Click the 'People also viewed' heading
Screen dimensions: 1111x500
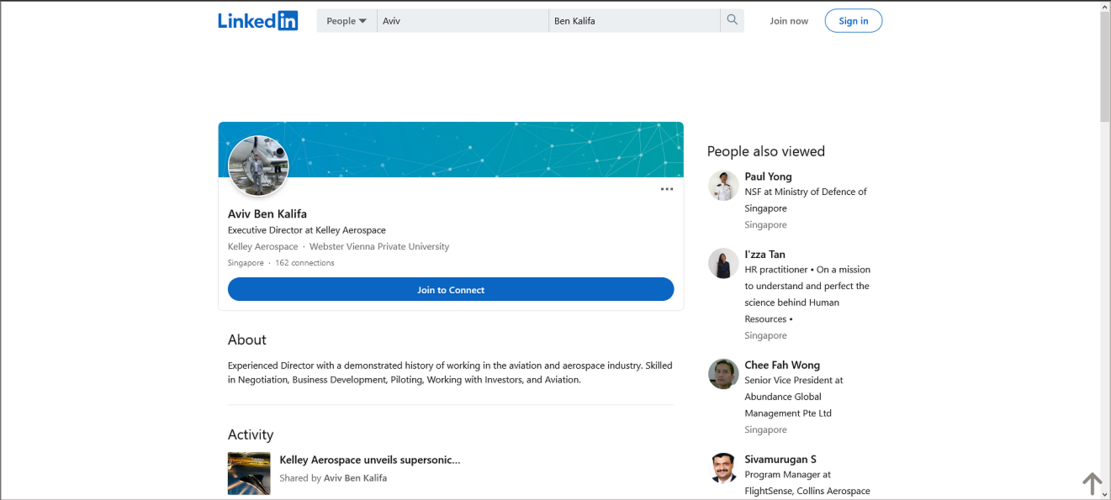[x=766, y=151]
